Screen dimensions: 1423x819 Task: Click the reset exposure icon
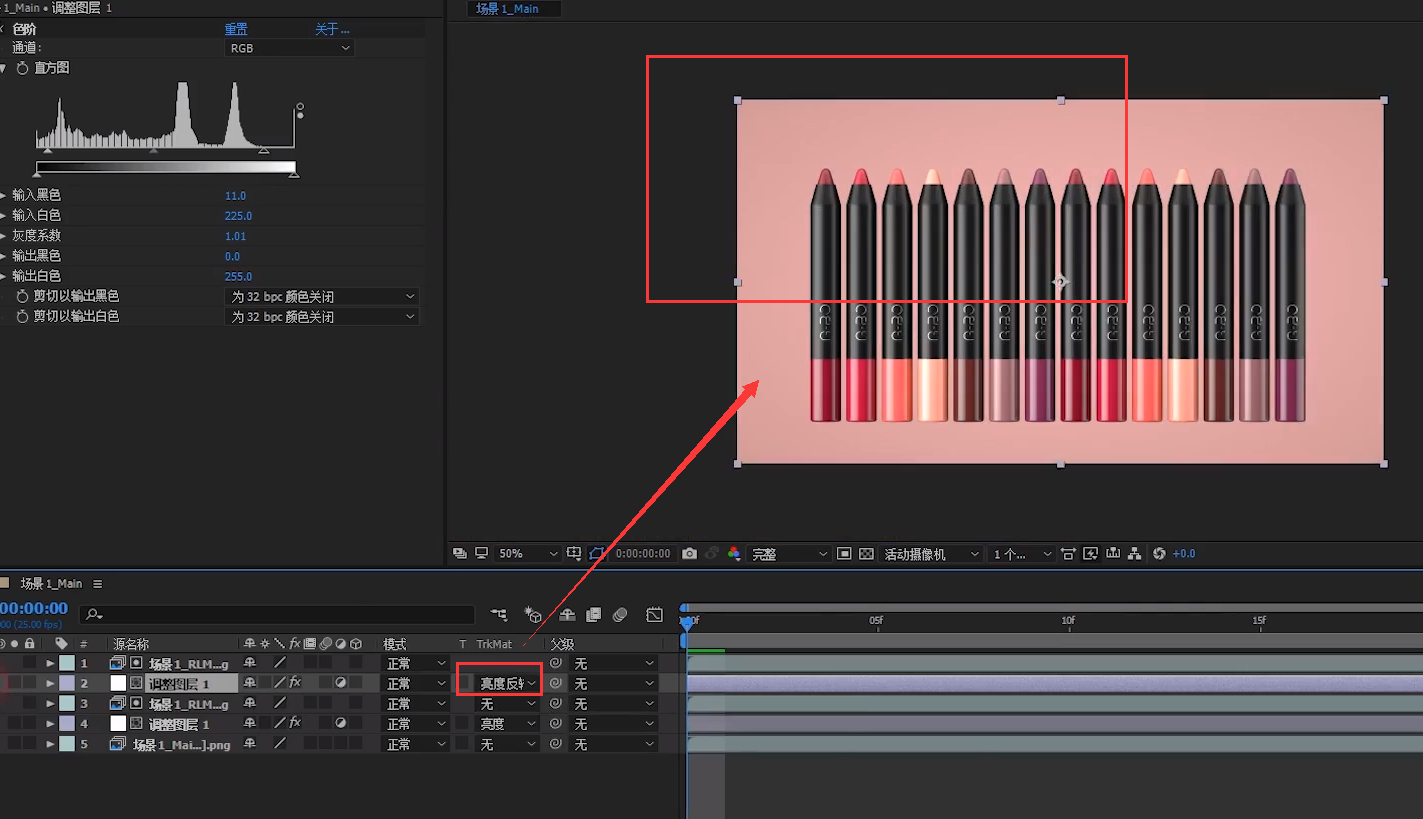1159,553
